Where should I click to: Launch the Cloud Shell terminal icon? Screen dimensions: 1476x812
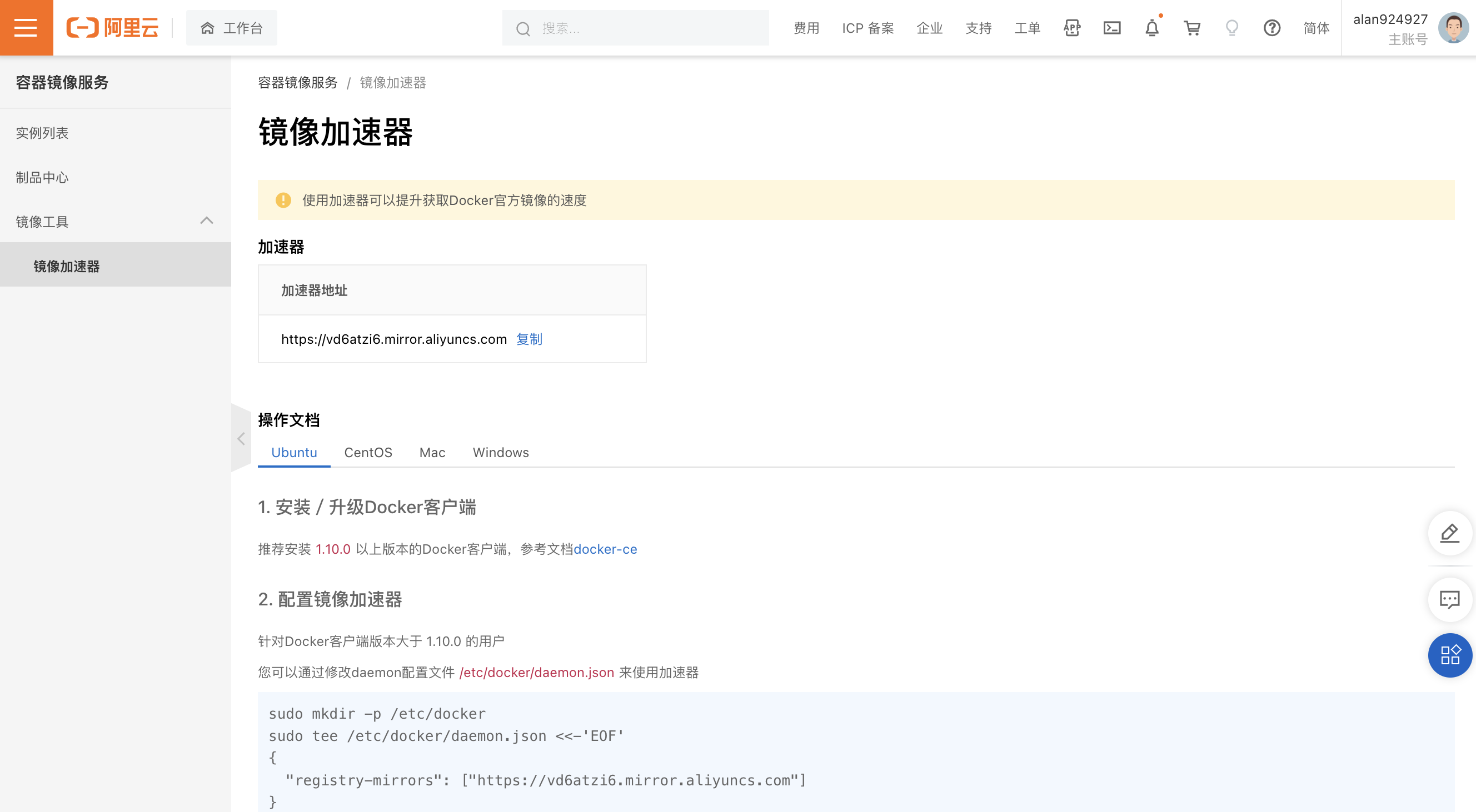1112,27
